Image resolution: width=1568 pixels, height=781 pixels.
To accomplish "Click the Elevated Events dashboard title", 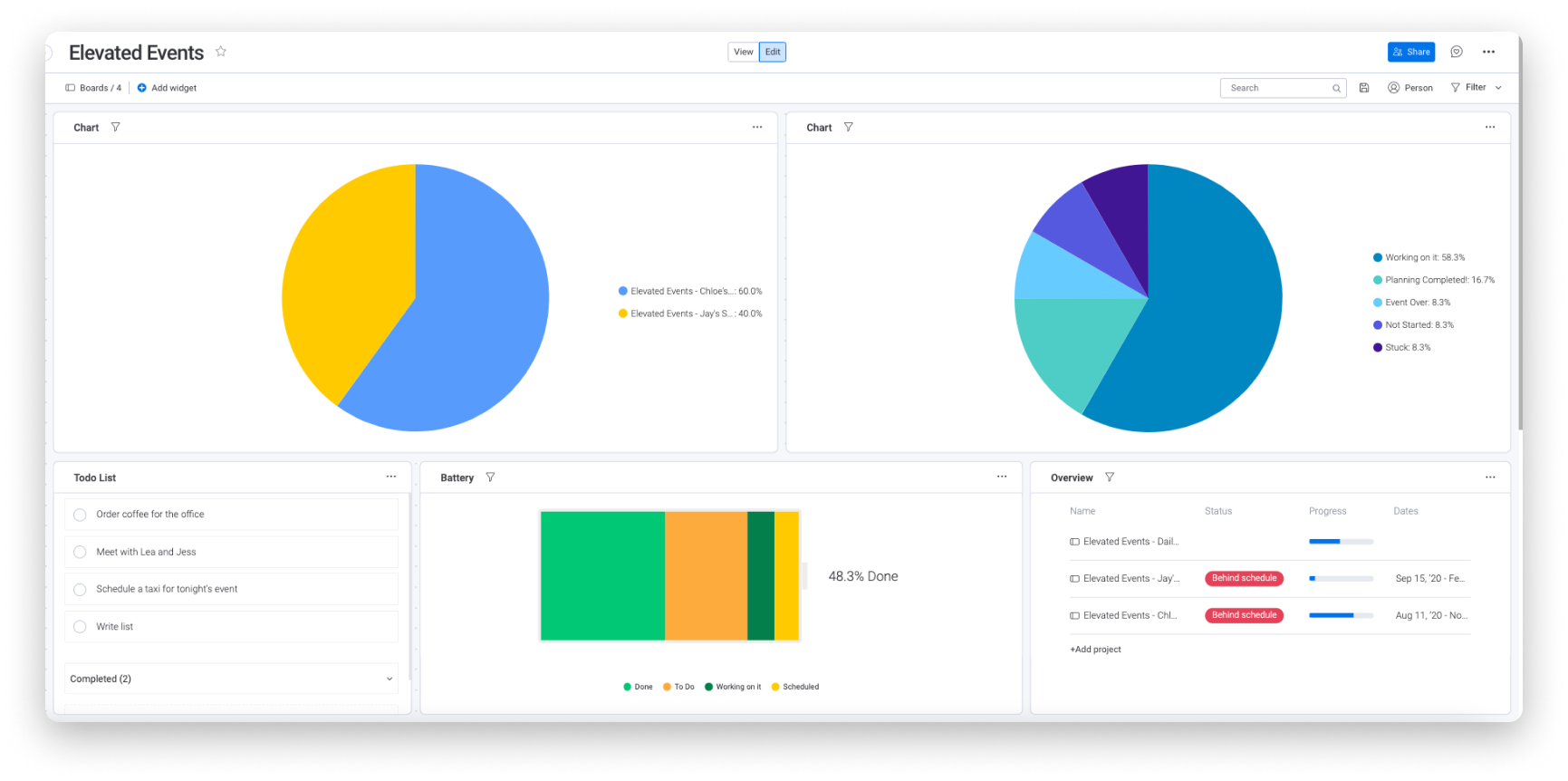I will click(x=136, y=53).
